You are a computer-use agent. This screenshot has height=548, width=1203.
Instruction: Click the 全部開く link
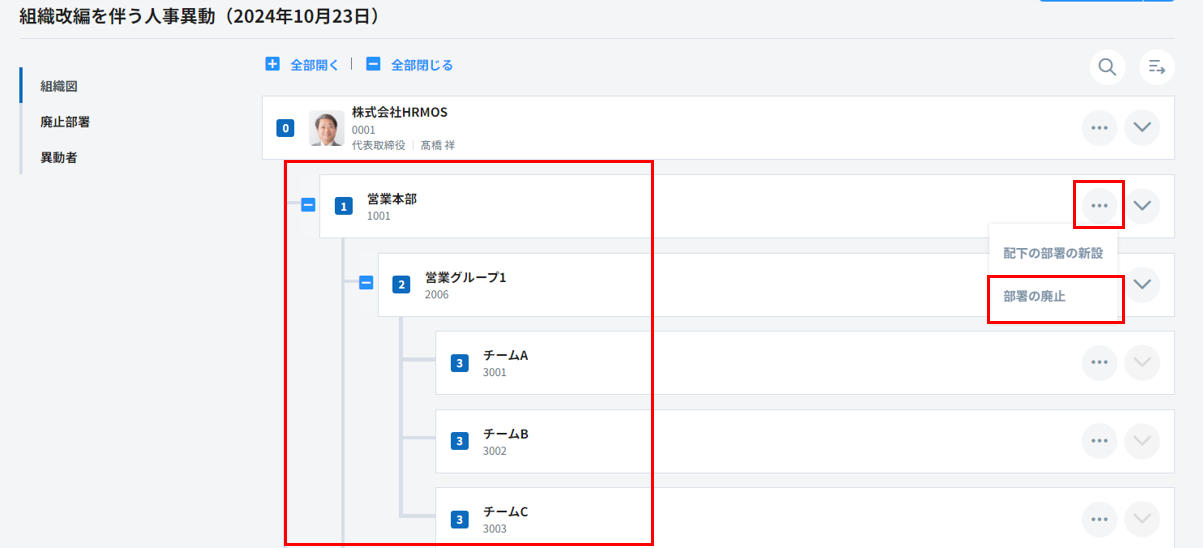pyautogui.click(x=303, y=65)
